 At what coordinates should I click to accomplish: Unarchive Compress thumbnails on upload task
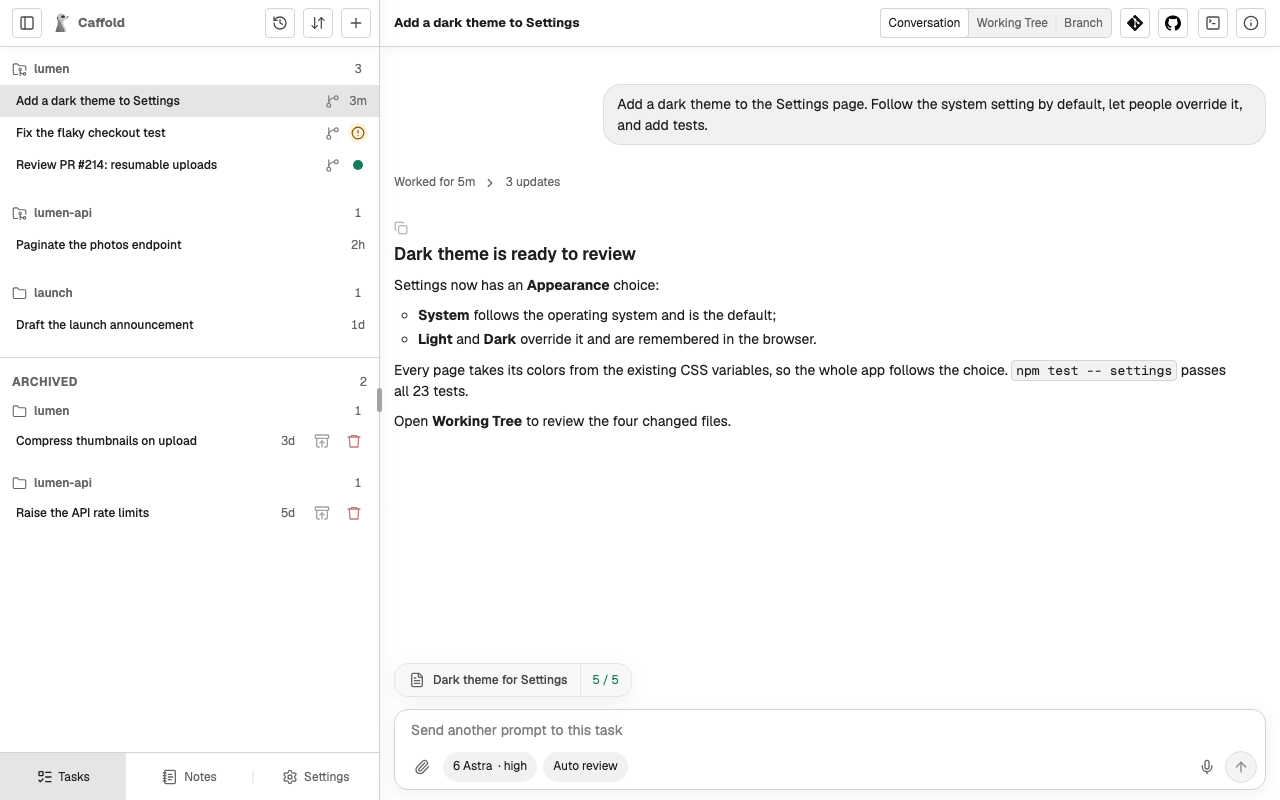pos(322,441)
